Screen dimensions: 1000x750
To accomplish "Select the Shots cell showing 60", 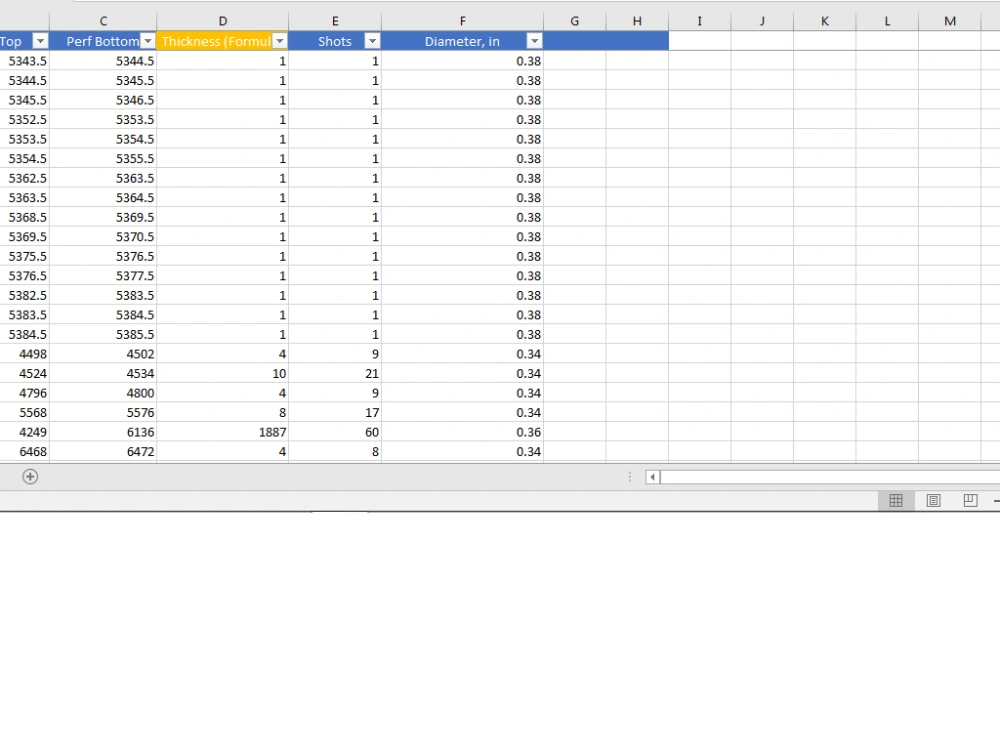I will pos(335,432).
